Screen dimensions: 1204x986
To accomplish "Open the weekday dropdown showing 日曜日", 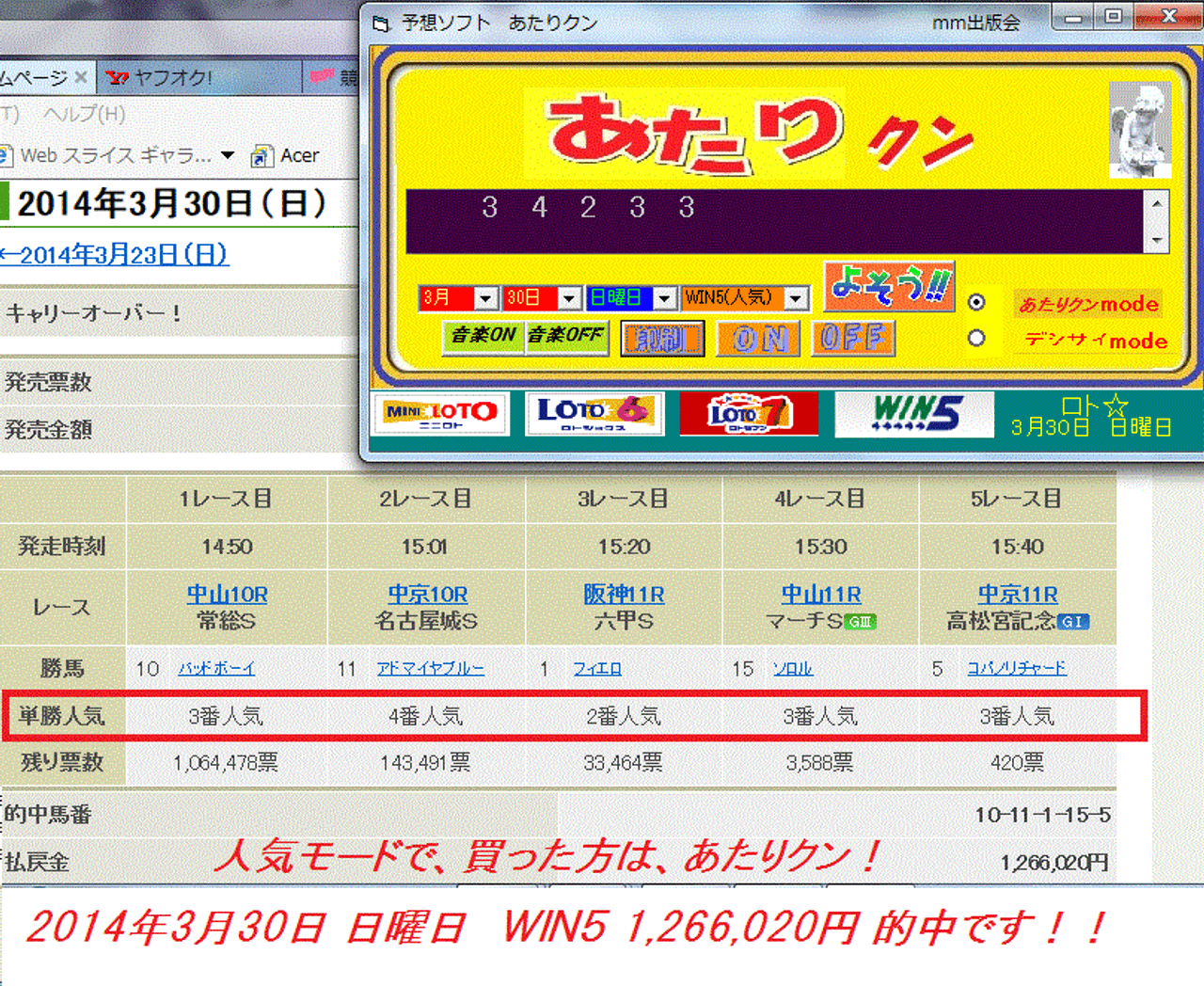I will tap(664, 298).
